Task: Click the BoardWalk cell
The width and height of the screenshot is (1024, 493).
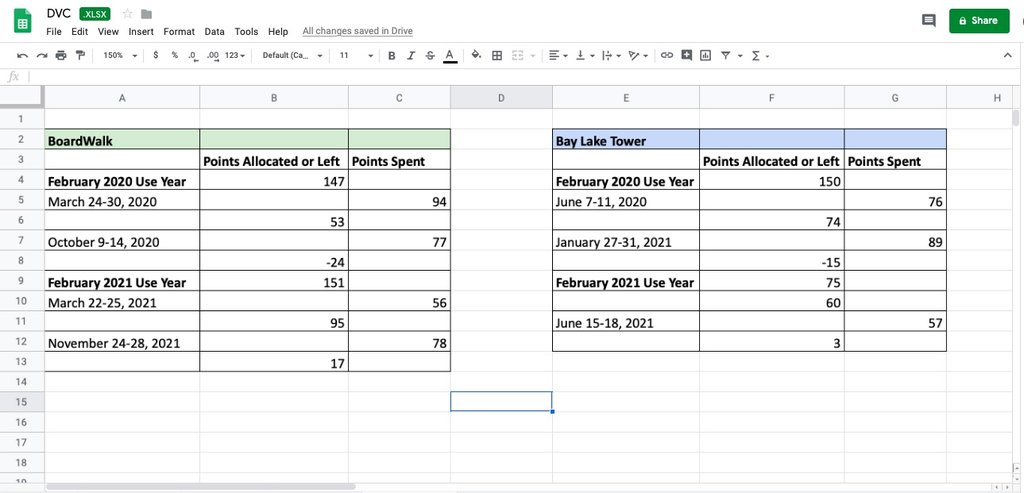Action: coord(122,140)
